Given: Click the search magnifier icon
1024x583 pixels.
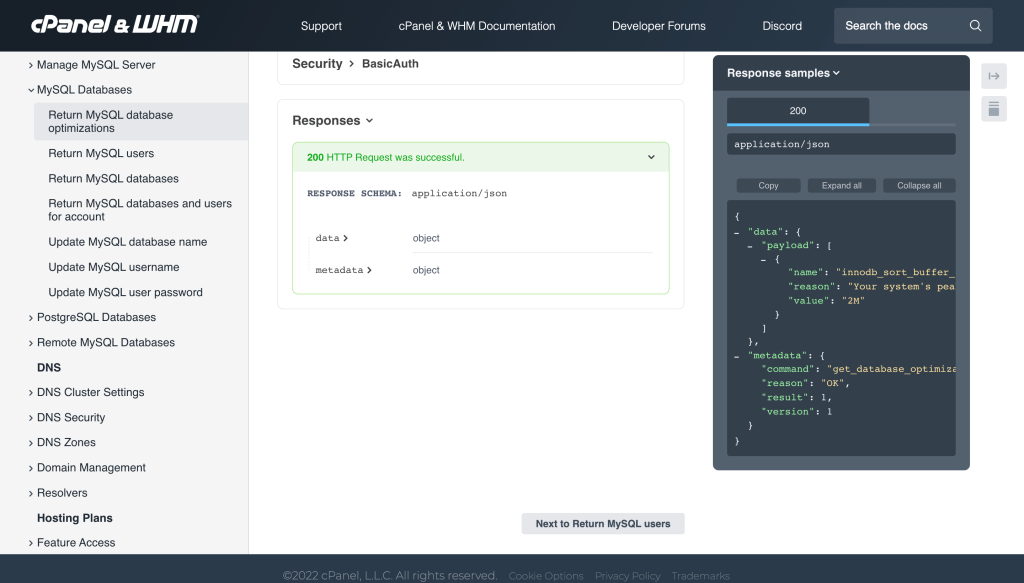Looking at the screenshot, I should [975, 26].
